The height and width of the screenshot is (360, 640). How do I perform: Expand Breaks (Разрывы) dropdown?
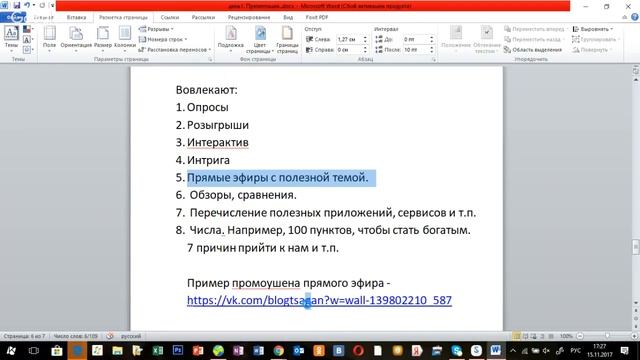tap(156, 29)
